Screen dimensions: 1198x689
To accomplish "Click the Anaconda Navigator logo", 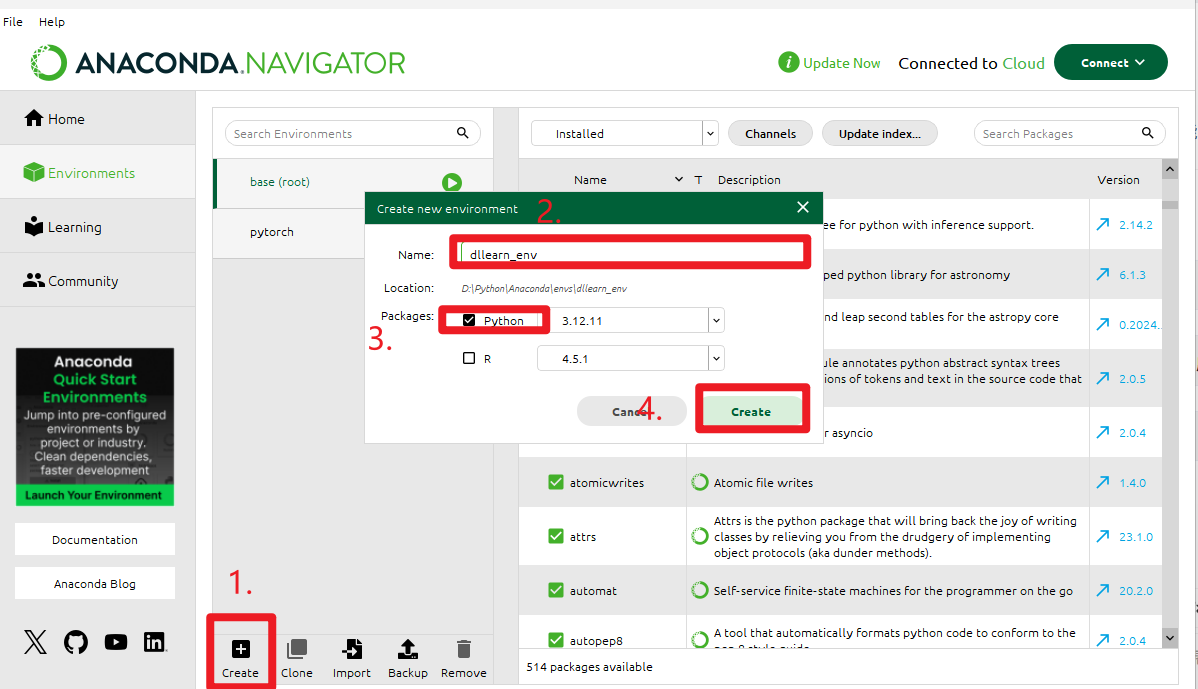I will pos(218,63).
